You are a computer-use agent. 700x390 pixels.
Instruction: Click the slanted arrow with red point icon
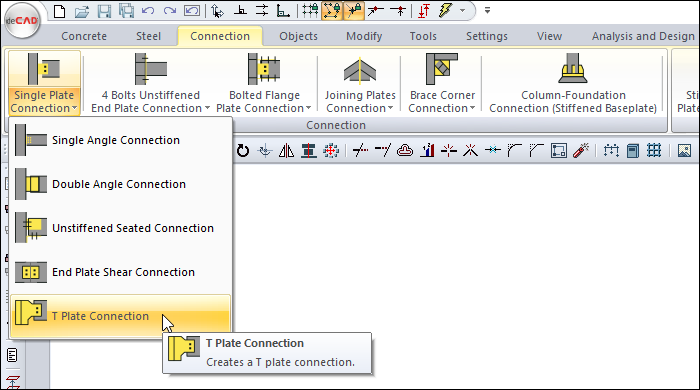pyautogui.click(x=376, y=11)
